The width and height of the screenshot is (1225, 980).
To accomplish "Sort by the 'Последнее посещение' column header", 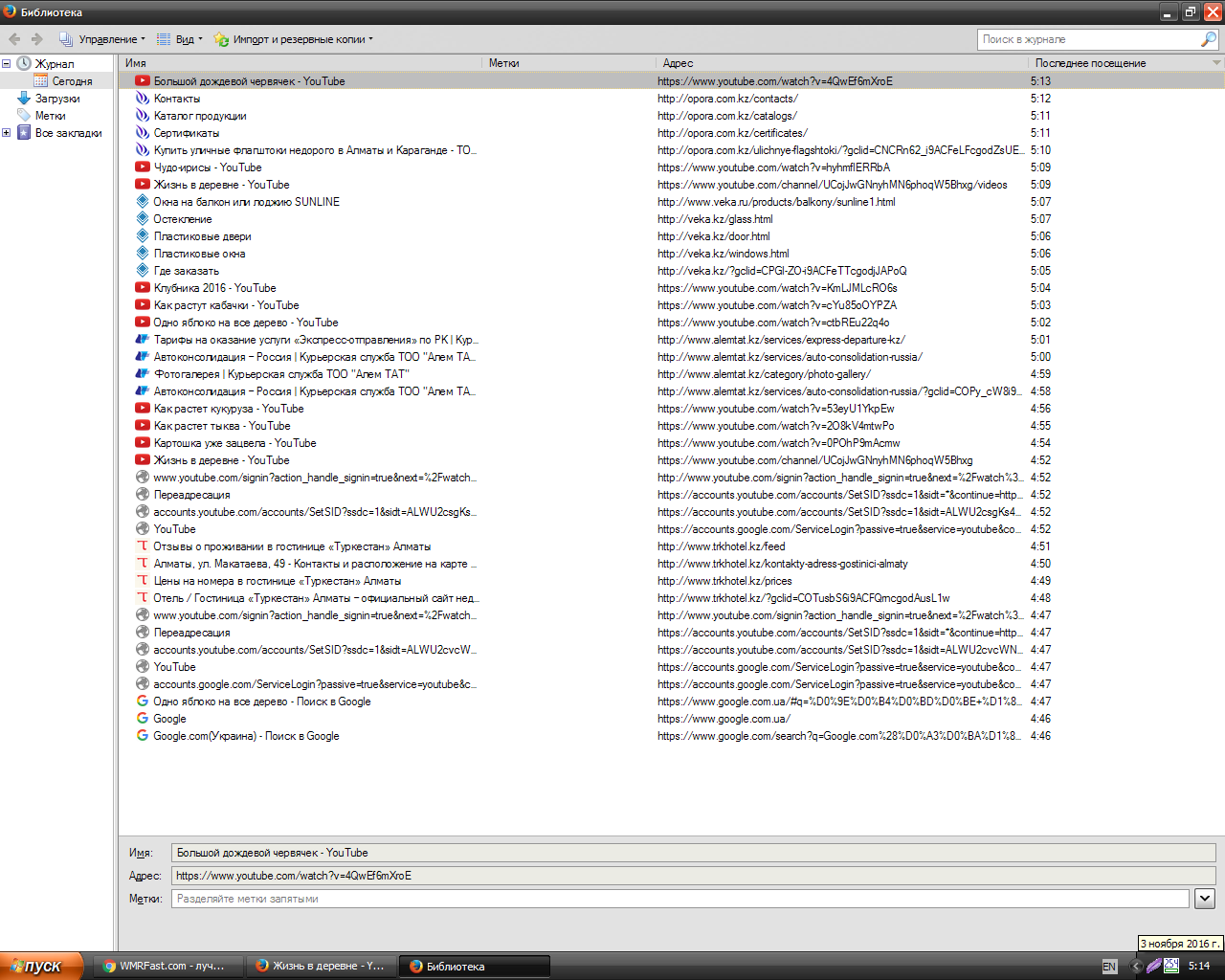I will coord(1120,63).
